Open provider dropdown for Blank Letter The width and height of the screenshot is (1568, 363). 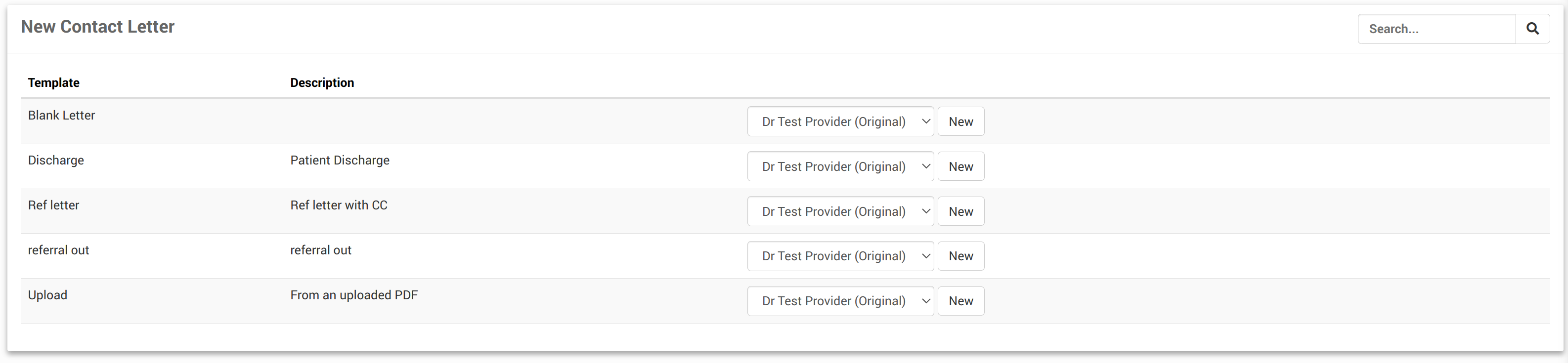(839, 121)
